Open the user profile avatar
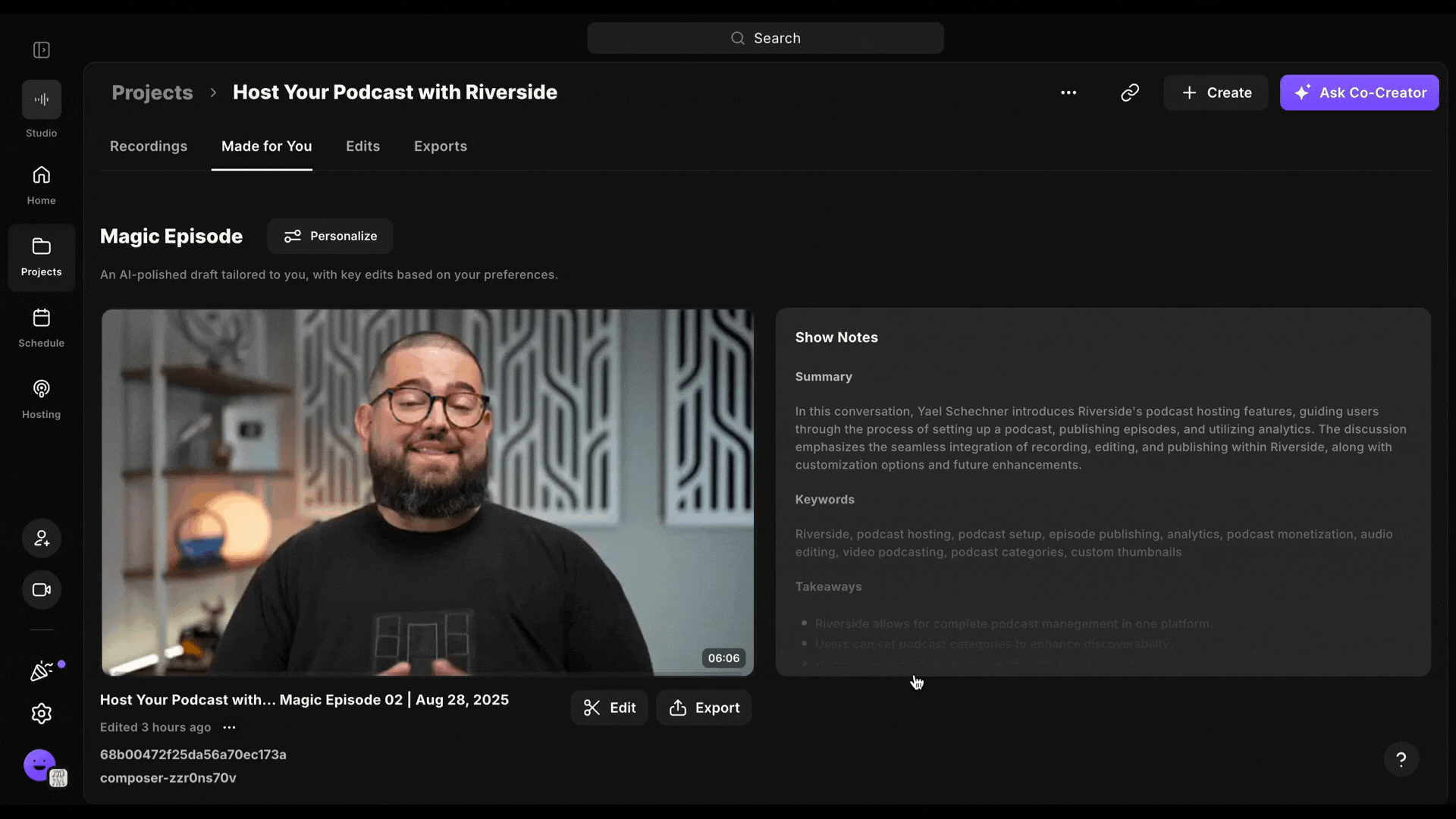Image resolution: width=1456 pixels, height=819 pixels. click(40, 765)
